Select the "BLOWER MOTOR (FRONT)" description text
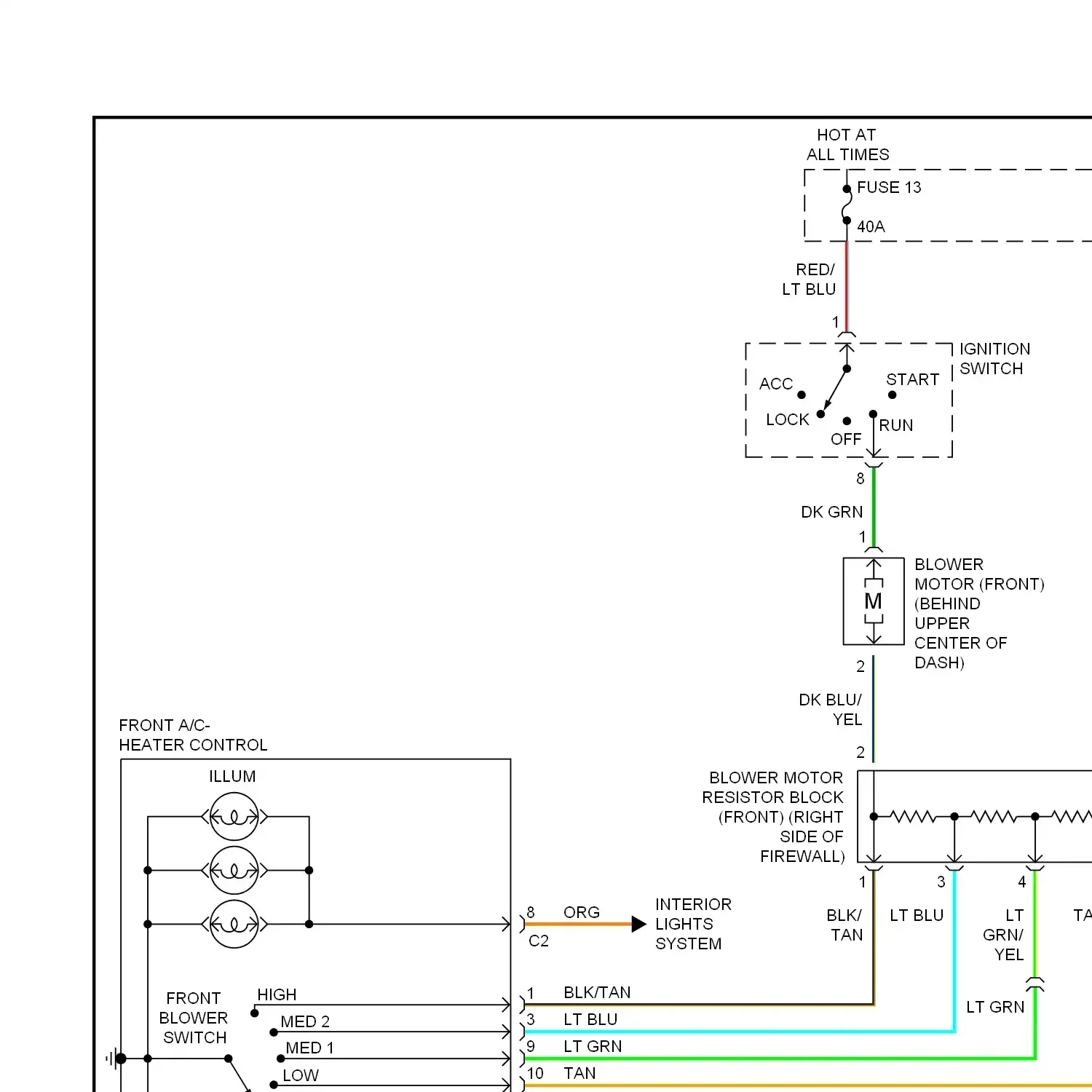This screenshot has height=1092, width=1092. (x=979, y=613)
